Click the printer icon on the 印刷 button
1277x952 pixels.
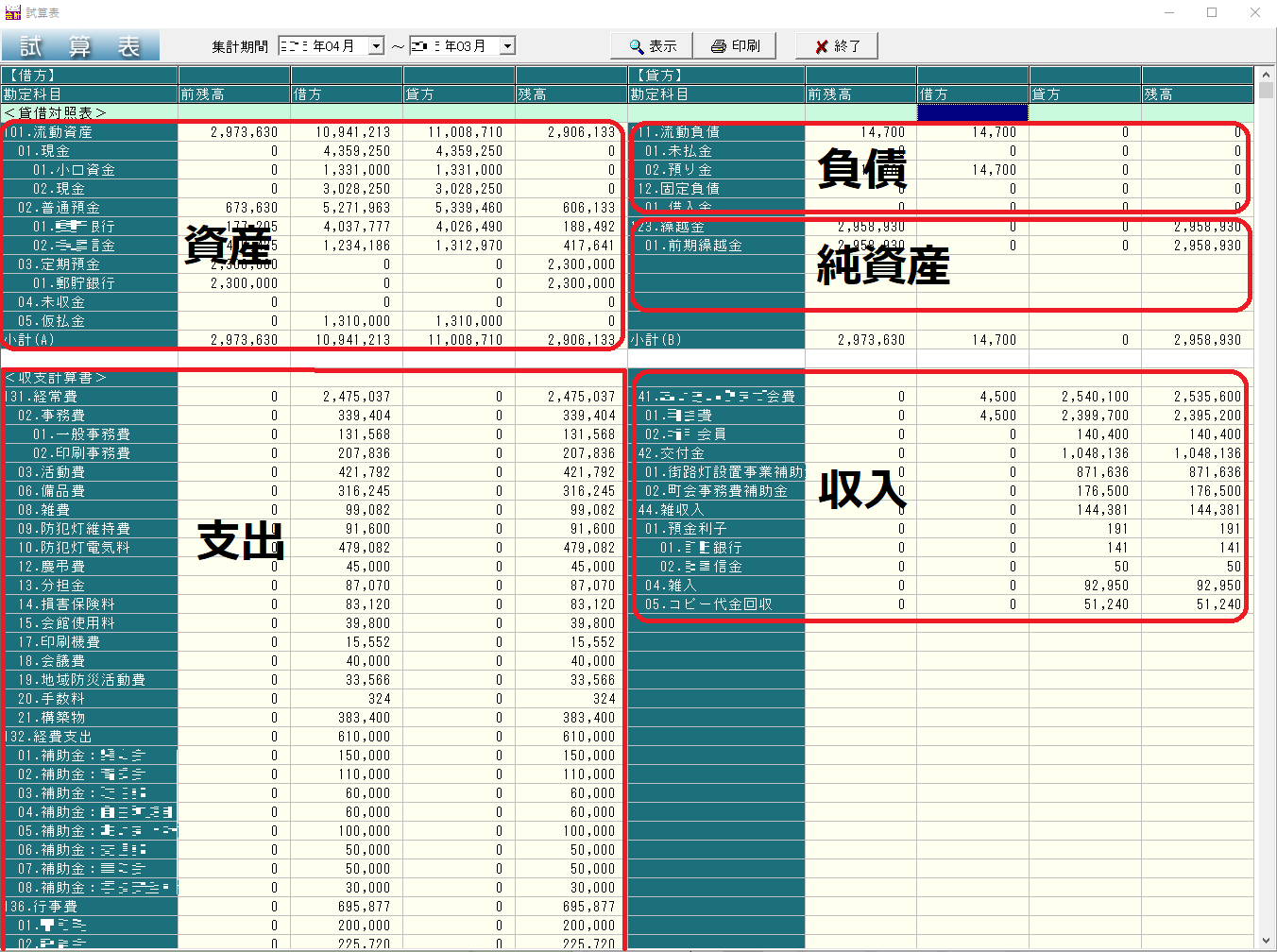717,44
